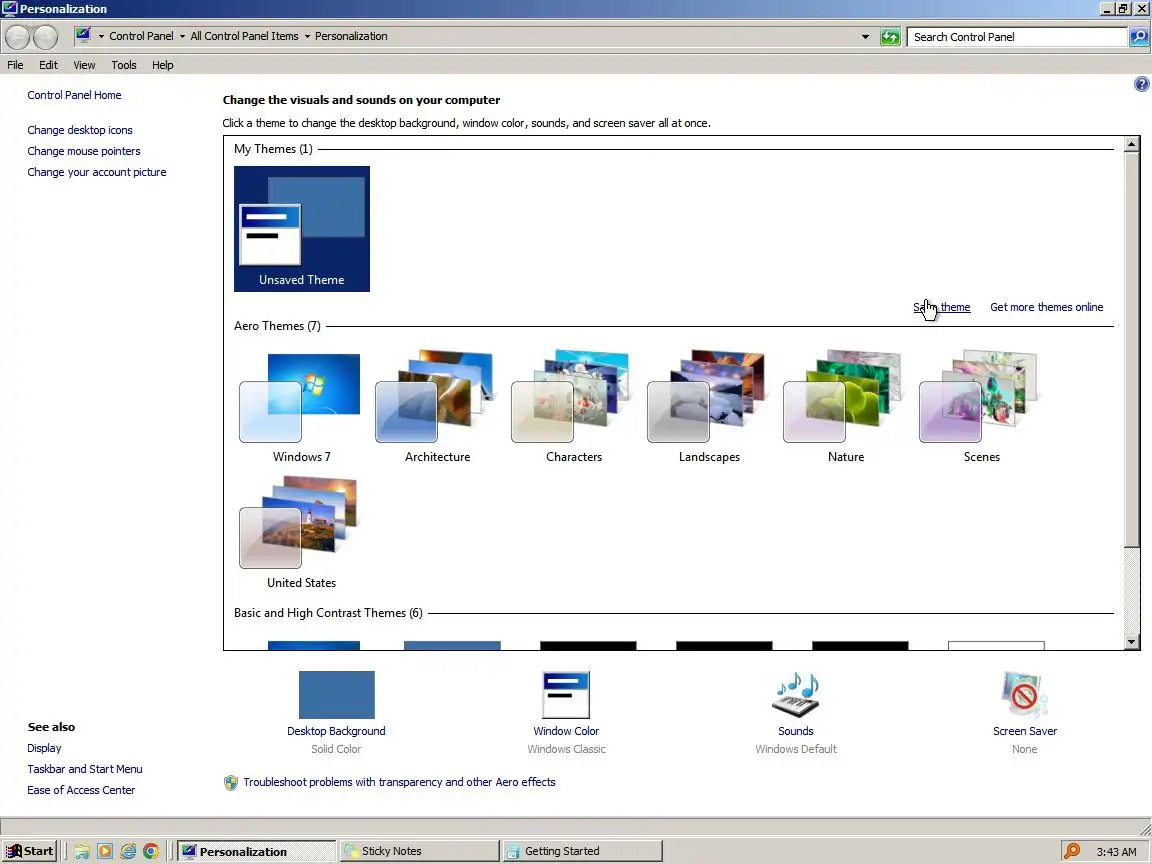
Task: Click theme list scroll up arrow
Action: pos(1131,144)
